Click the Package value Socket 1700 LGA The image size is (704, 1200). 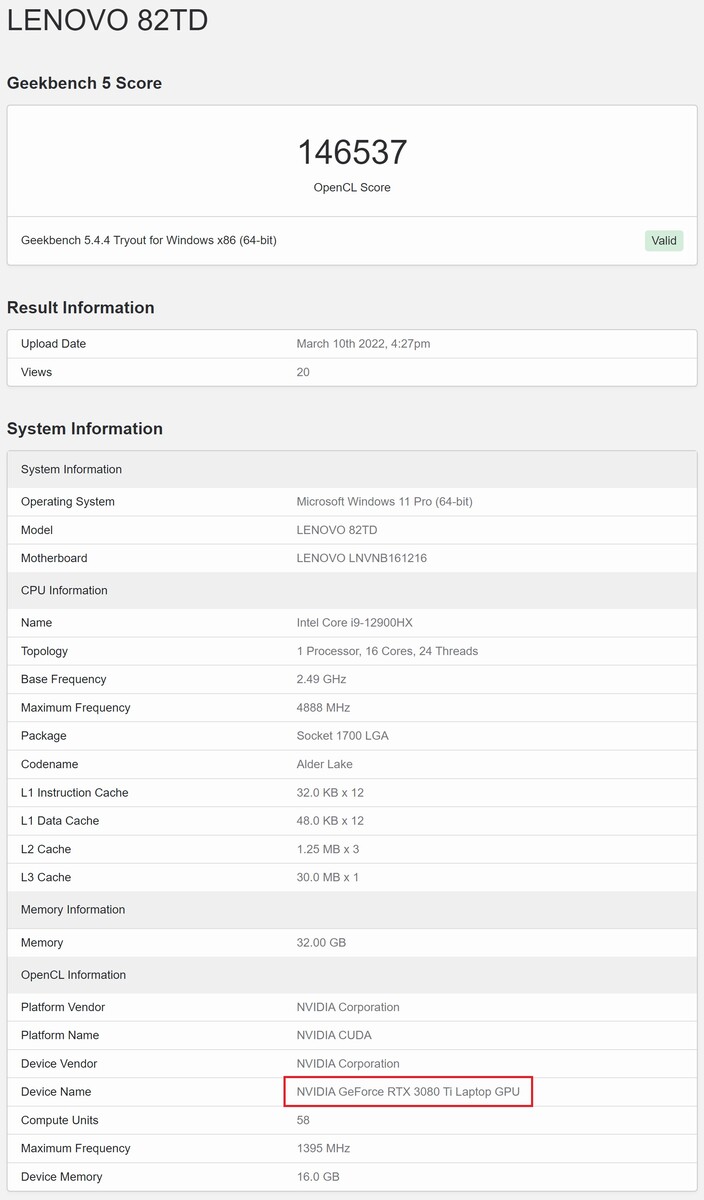point(343,736)
